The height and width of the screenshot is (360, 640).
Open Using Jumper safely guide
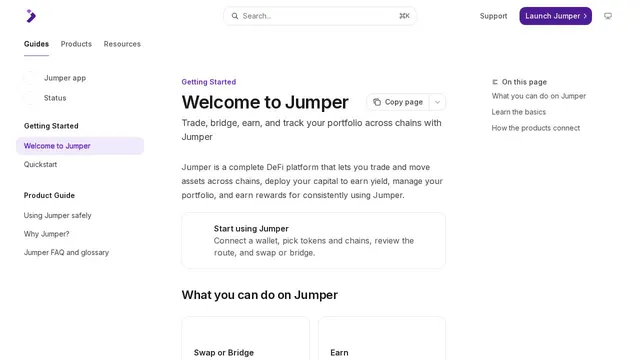coord(58,216)
